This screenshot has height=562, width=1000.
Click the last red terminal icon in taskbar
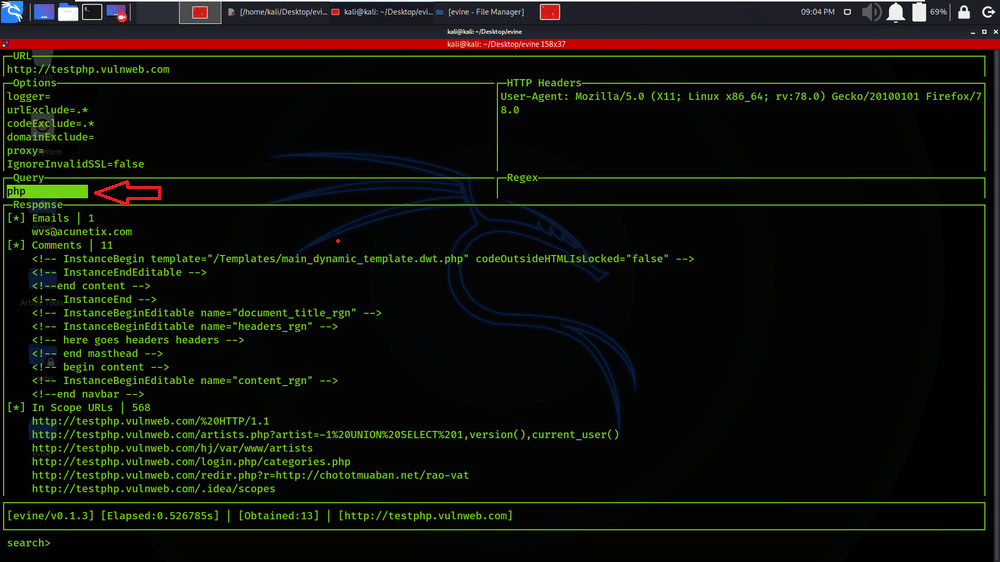pos(550,12)
